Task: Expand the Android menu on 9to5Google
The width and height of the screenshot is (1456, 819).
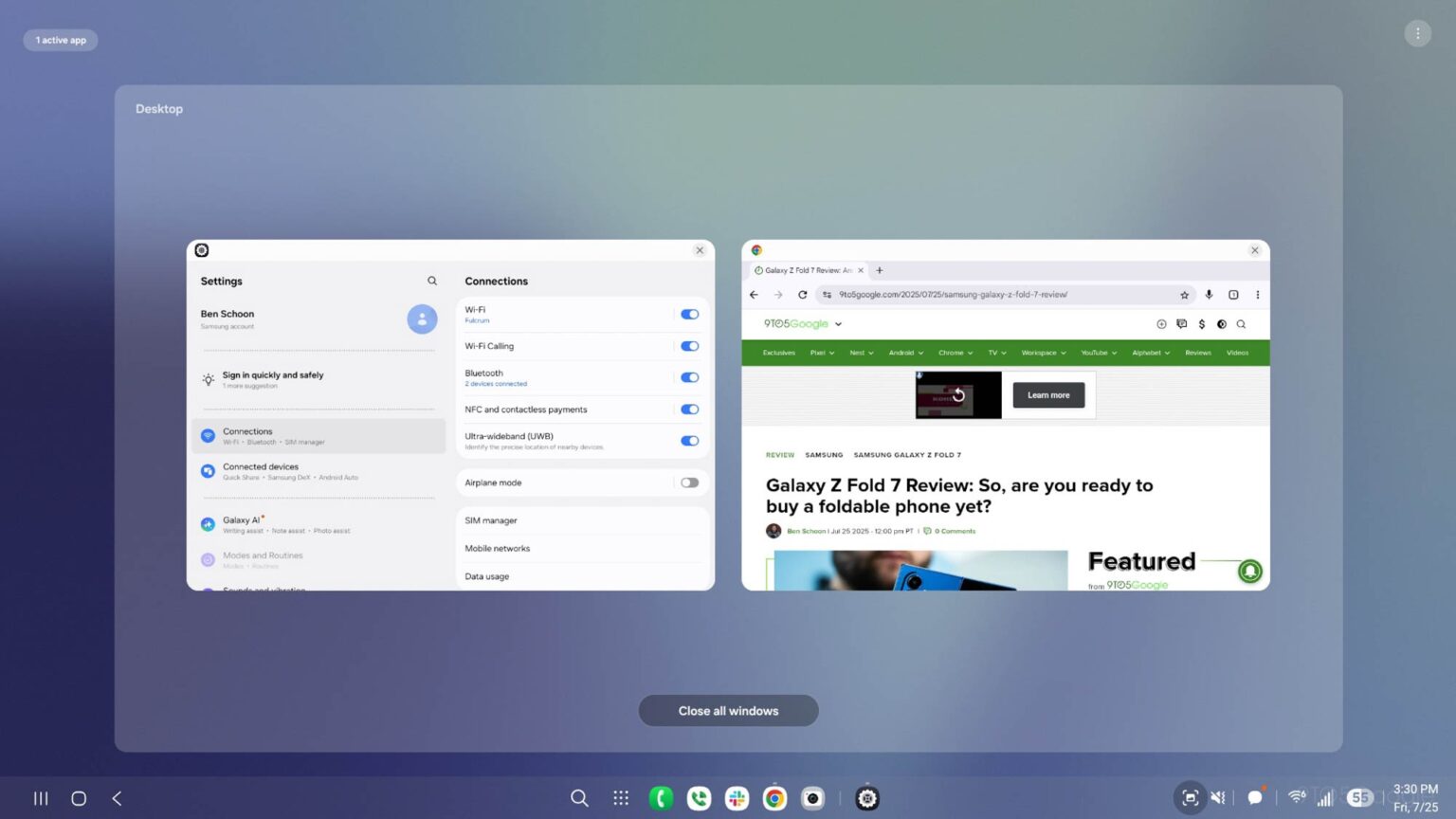Action: click(904, 353)
